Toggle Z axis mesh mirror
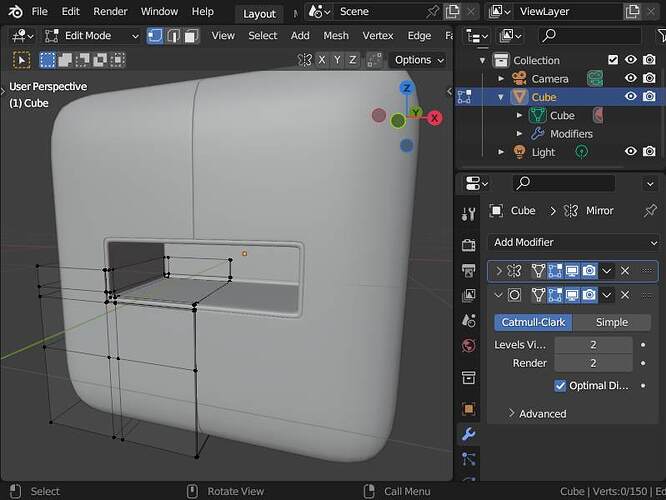 (x=352, y=60)
